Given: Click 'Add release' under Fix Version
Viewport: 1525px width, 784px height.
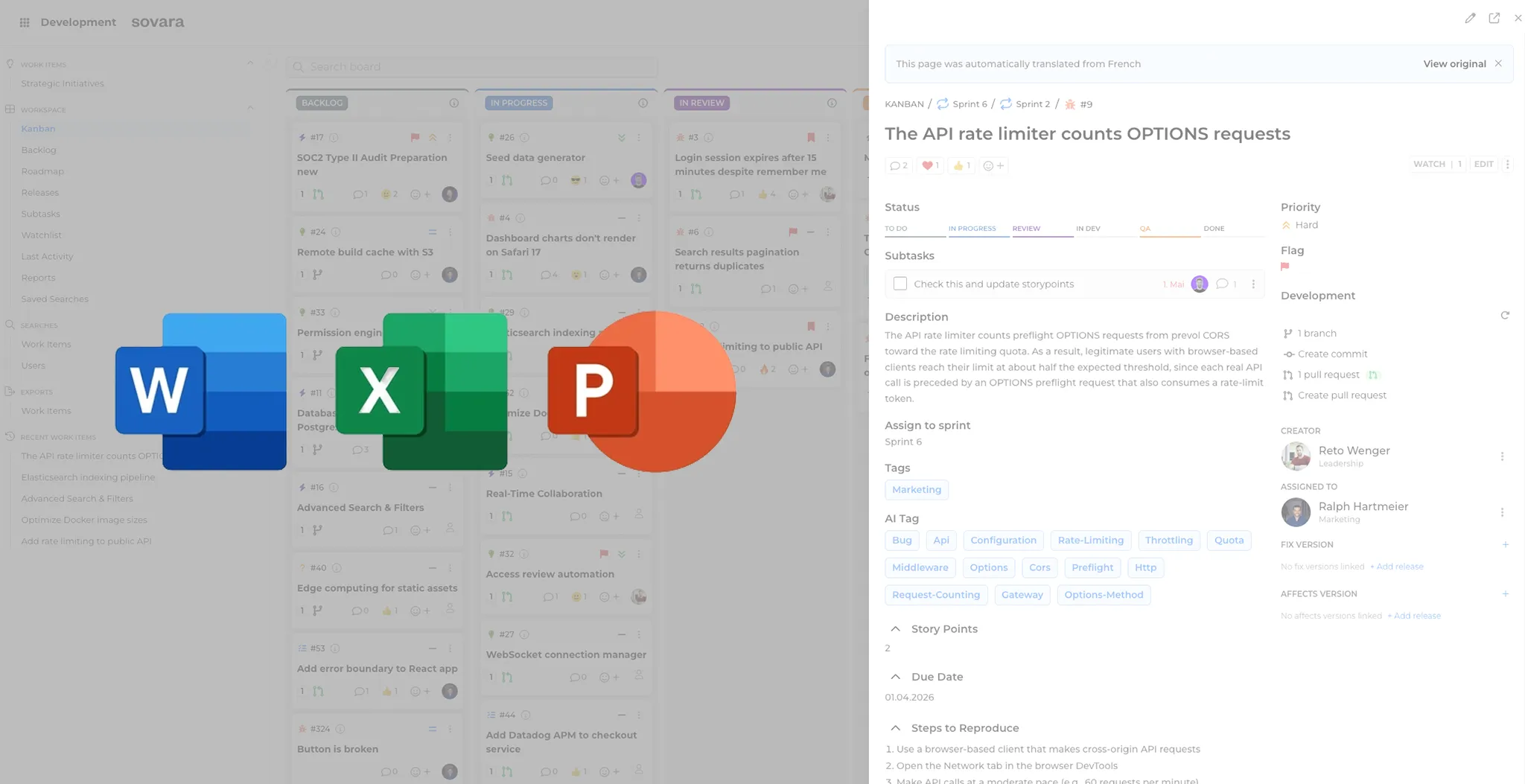Looking at the screenshot, I should coord(1397,567).
